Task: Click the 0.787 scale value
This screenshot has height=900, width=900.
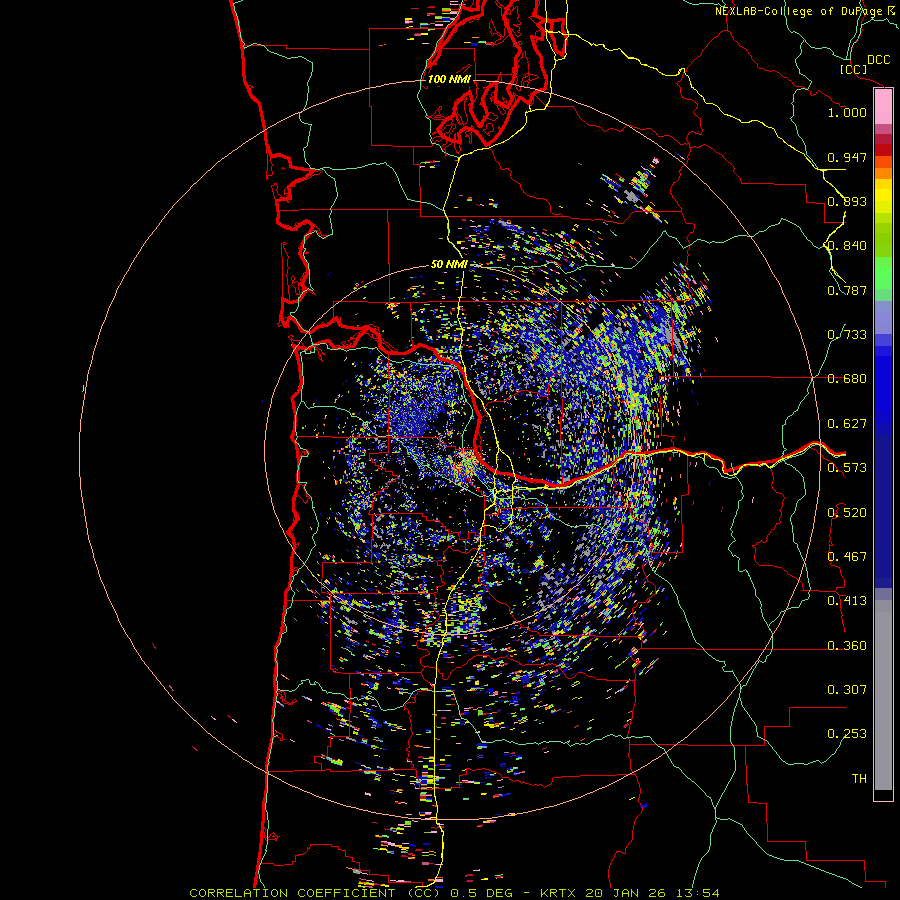Action: pyautogui.click(x=847, y=290)
